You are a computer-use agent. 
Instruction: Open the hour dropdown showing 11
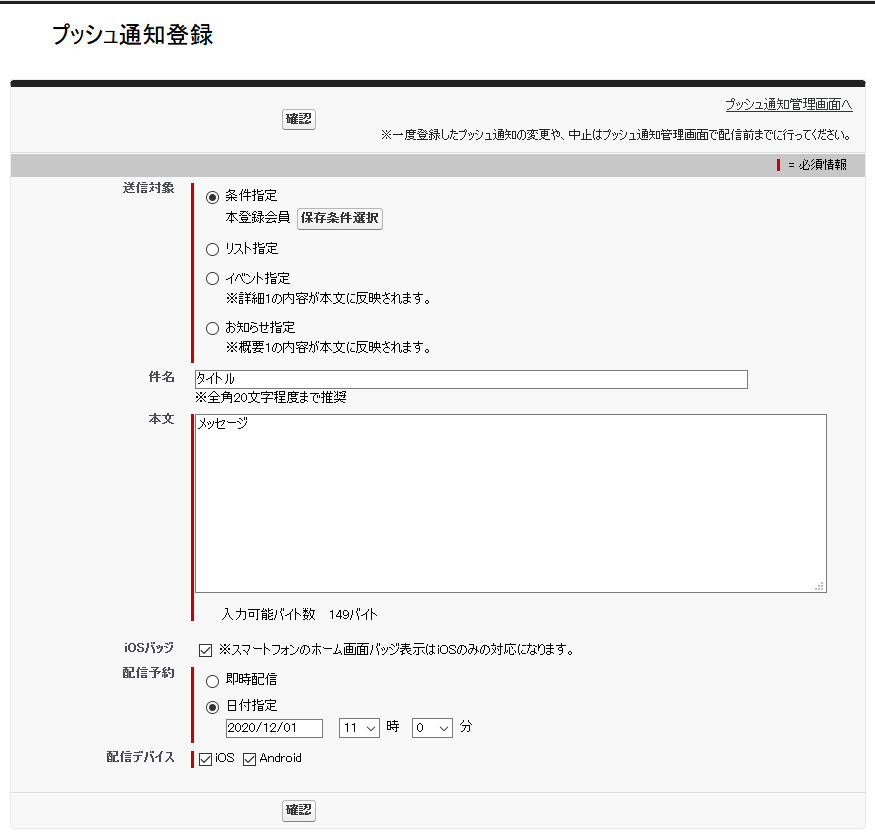[358, 728]
